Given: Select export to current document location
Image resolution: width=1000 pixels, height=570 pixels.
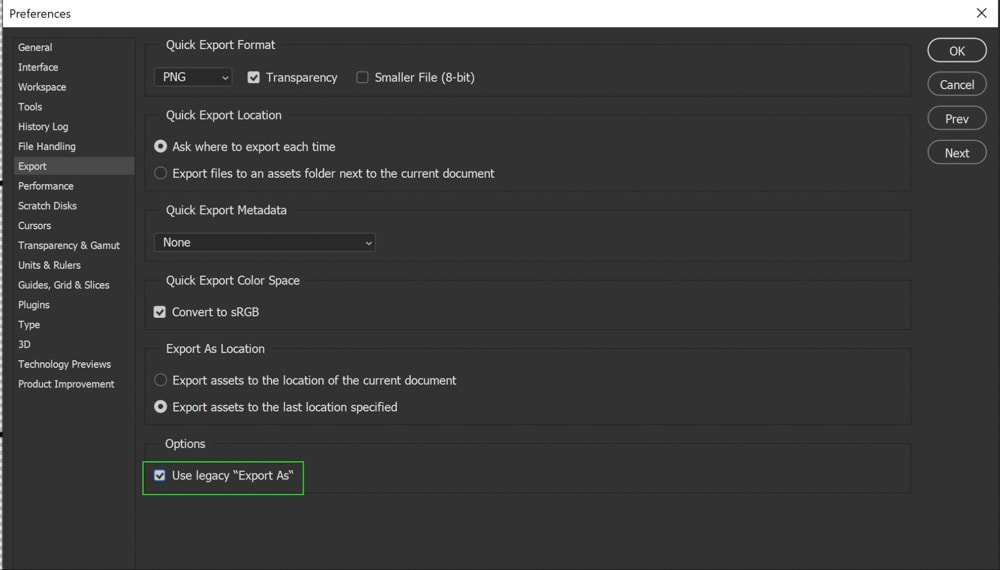Looking at the screenshot, I should (x=161, y=380).
